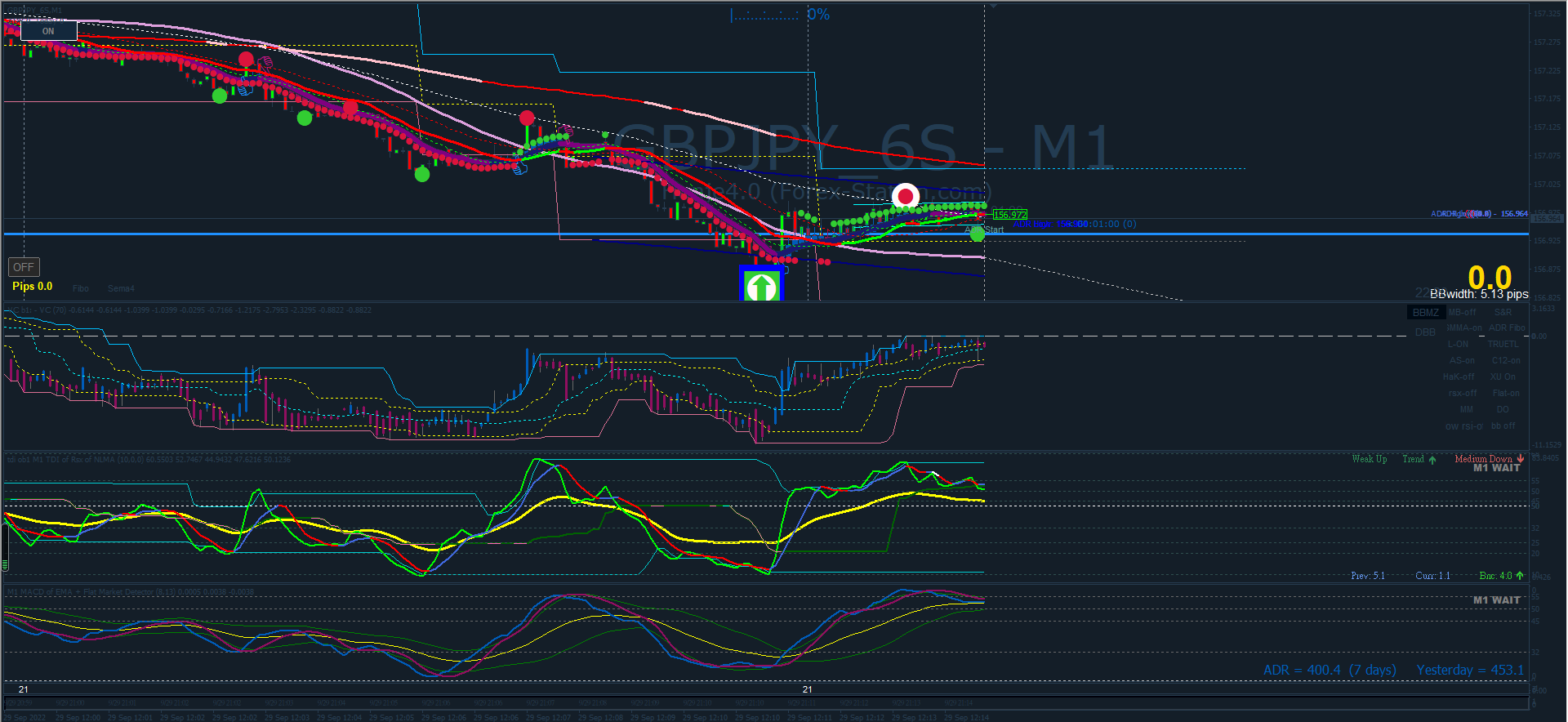The image size is (1568, 722).
Task: Click the Bnc: 4.0 value
Action: point(1496,576)
